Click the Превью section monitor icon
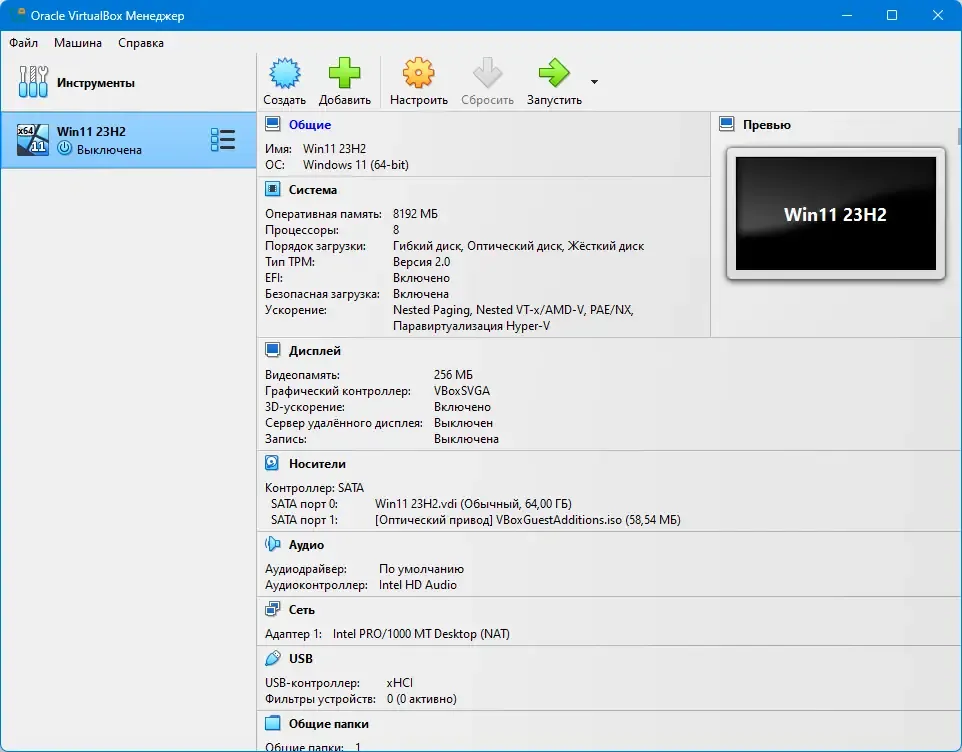Image resolution: width=962 pixels, height=752 pixels. tap(727, 124)
